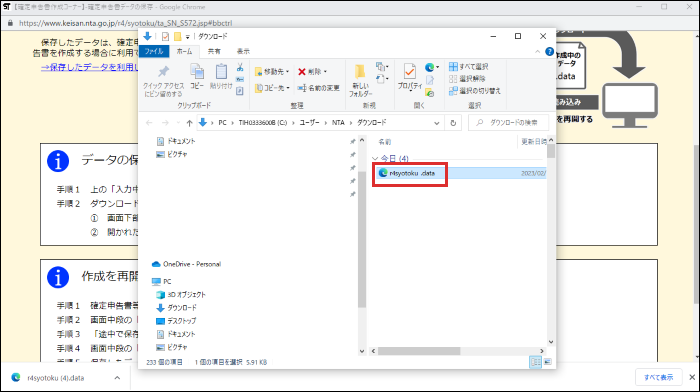Select 3D オブジェクト in navigation pane
Screen dimensions: 700x392
point(181,295)
